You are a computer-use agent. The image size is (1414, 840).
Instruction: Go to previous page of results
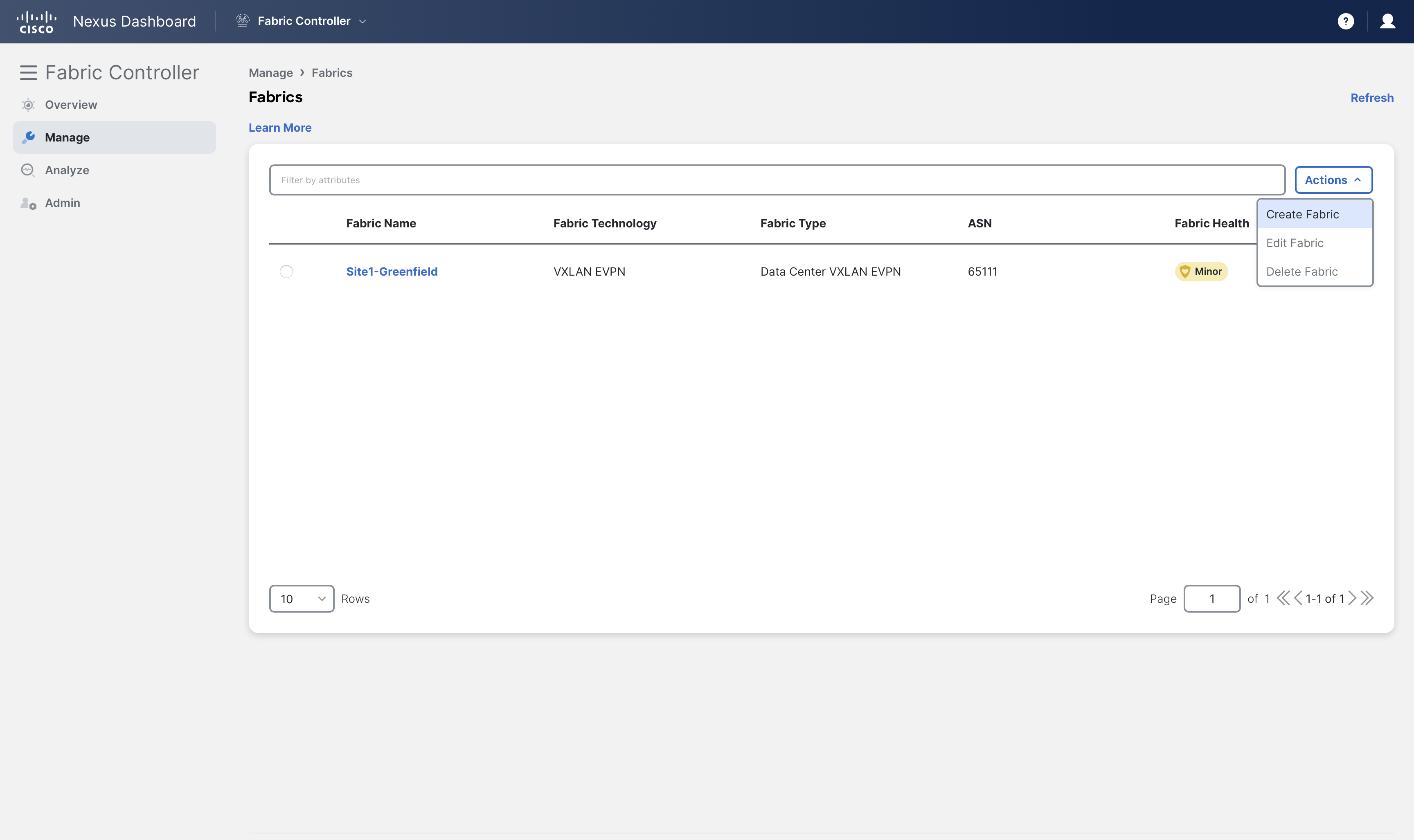click(1298, 598)
